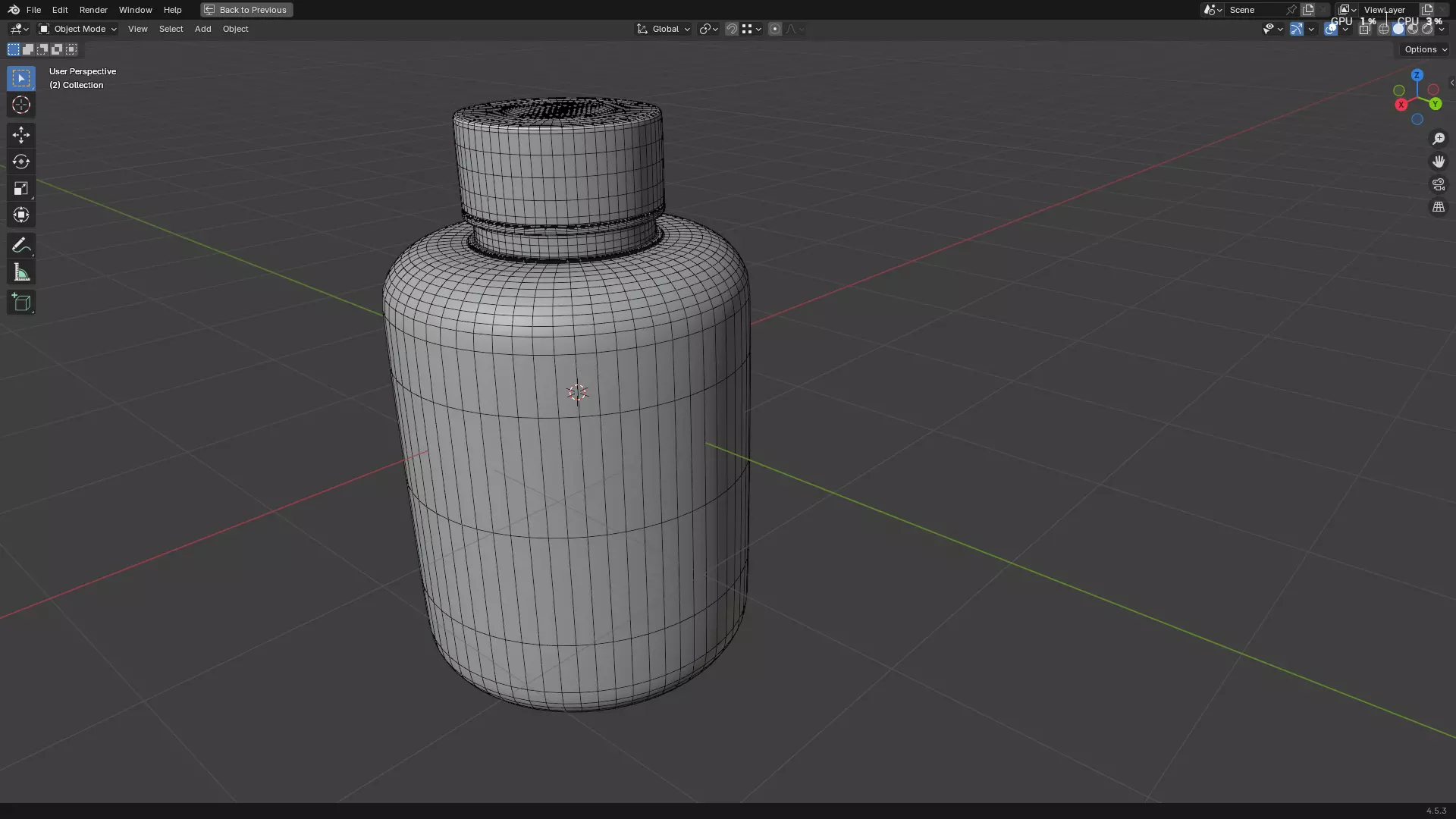Select the Measure ruler tool

tap(20, 272)
